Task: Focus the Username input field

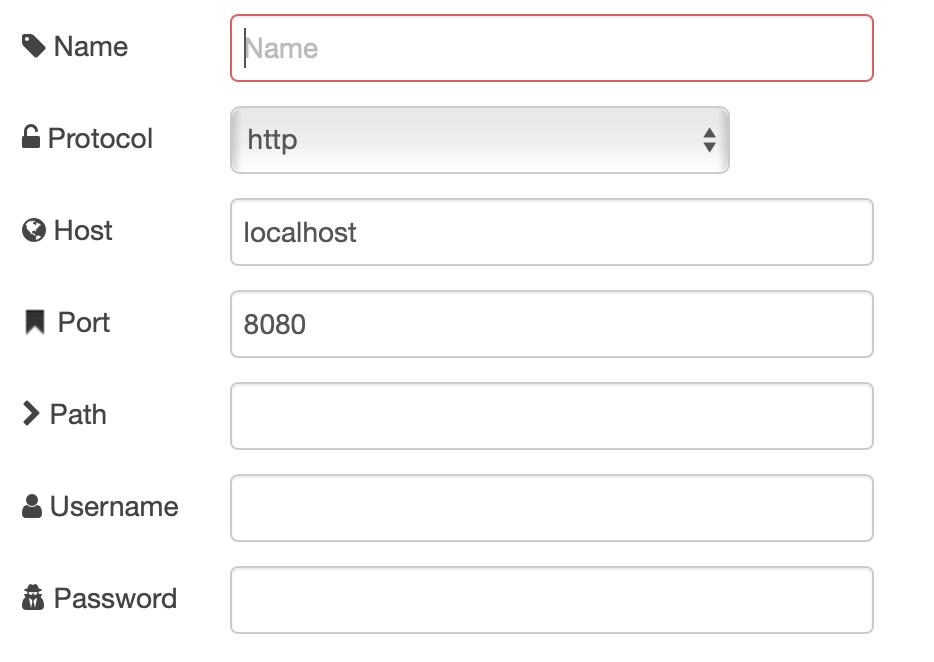Action: (551, 508)
